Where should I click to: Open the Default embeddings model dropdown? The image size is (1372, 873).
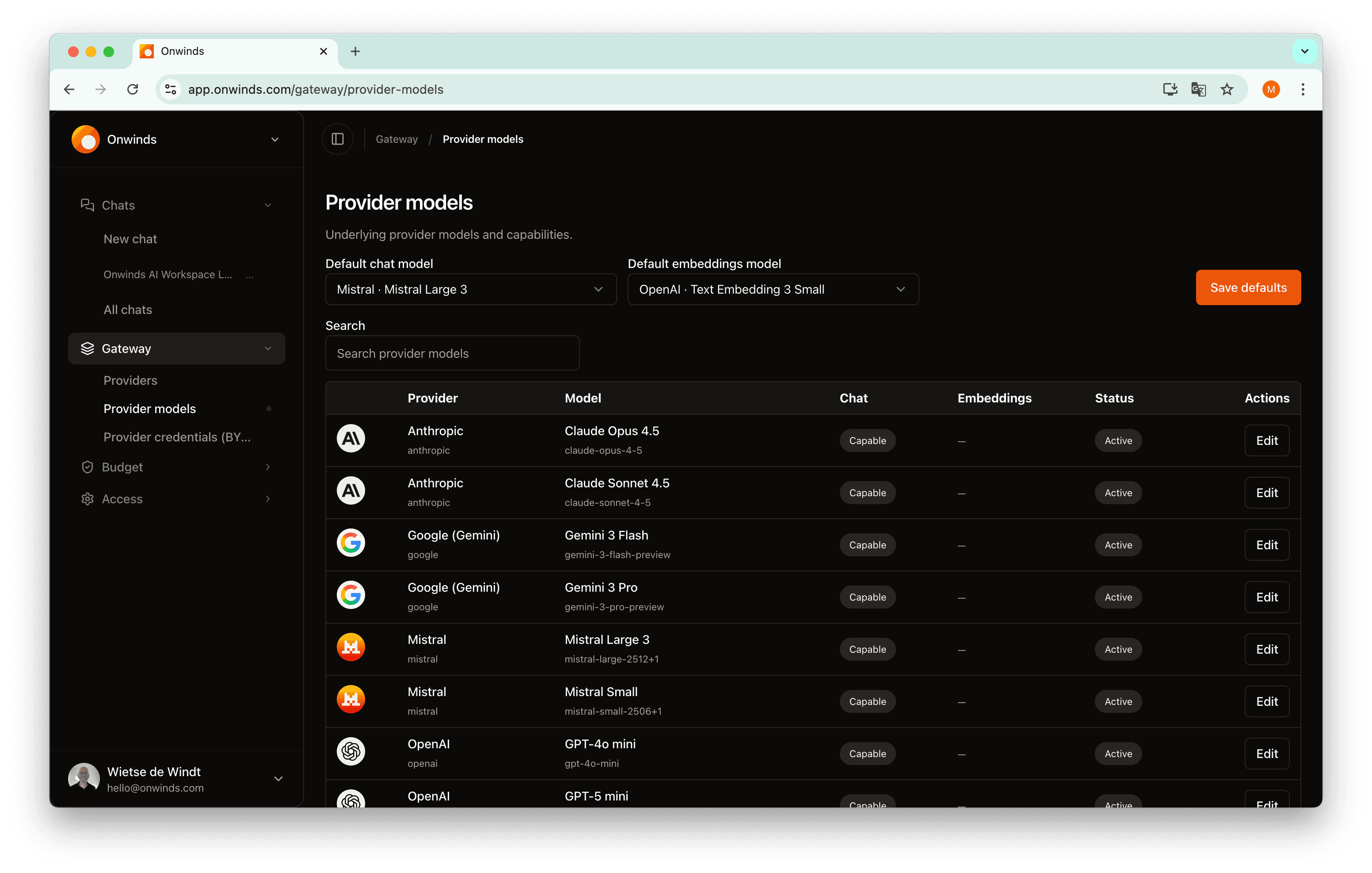click(773, 289)
